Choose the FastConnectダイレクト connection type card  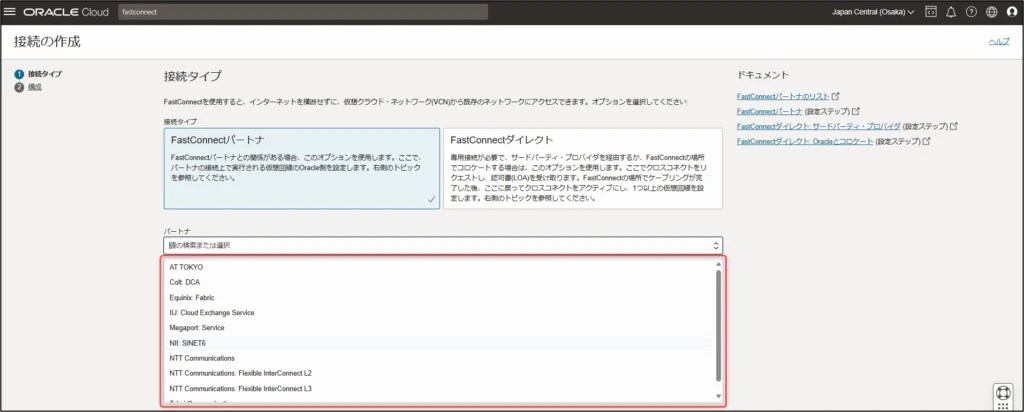[583, 168]
